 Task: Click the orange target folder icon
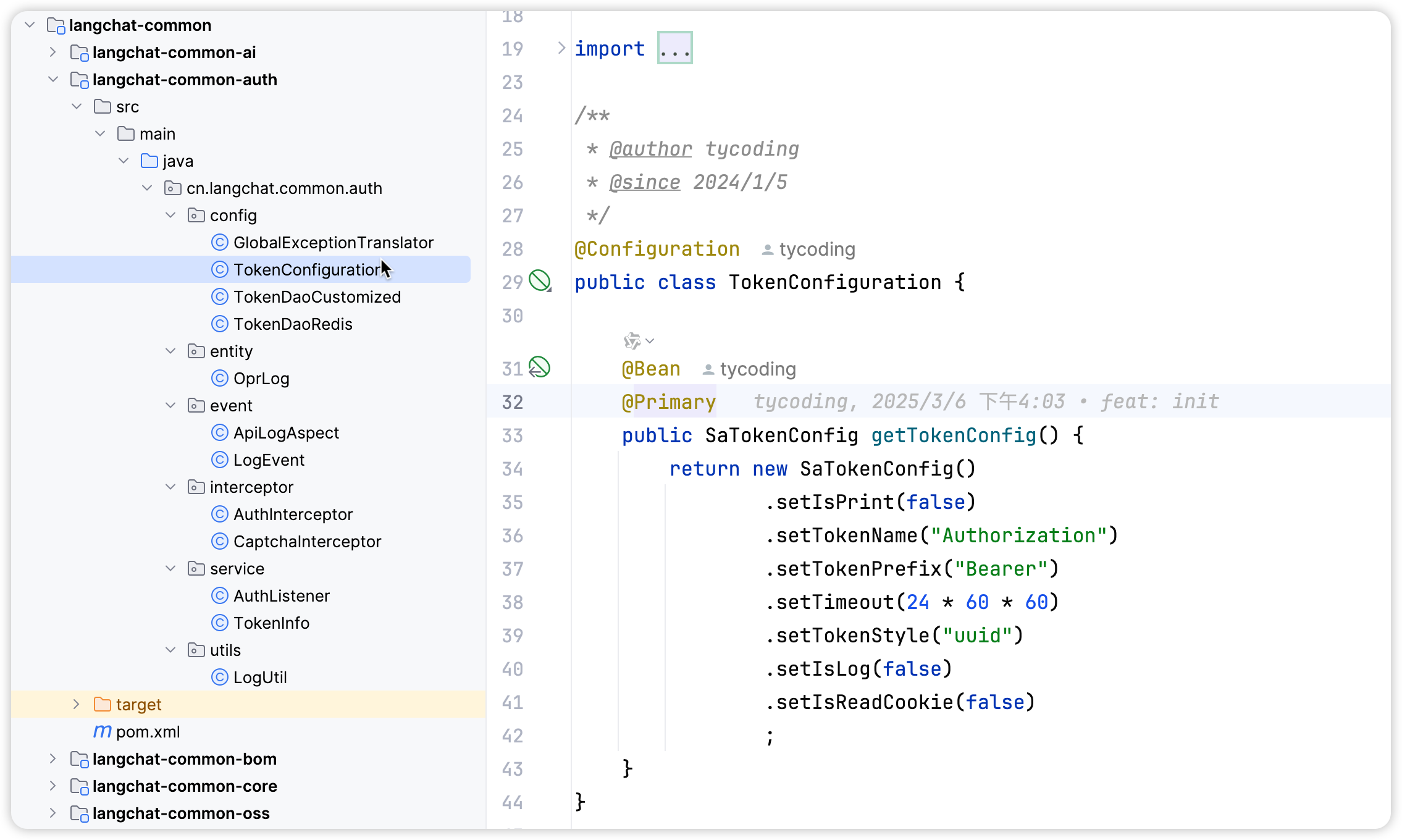pyautogui.click(x=102, y=704)
